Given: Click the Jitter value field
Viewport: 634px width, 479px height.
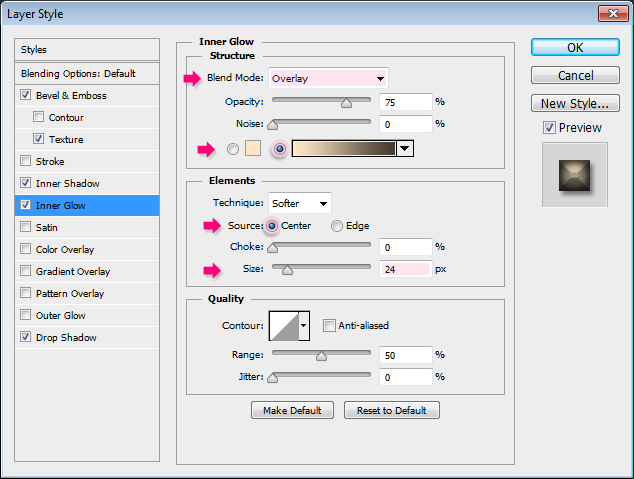Looking at the screenshot, I should pyautogui.click(x=406, y=377).
